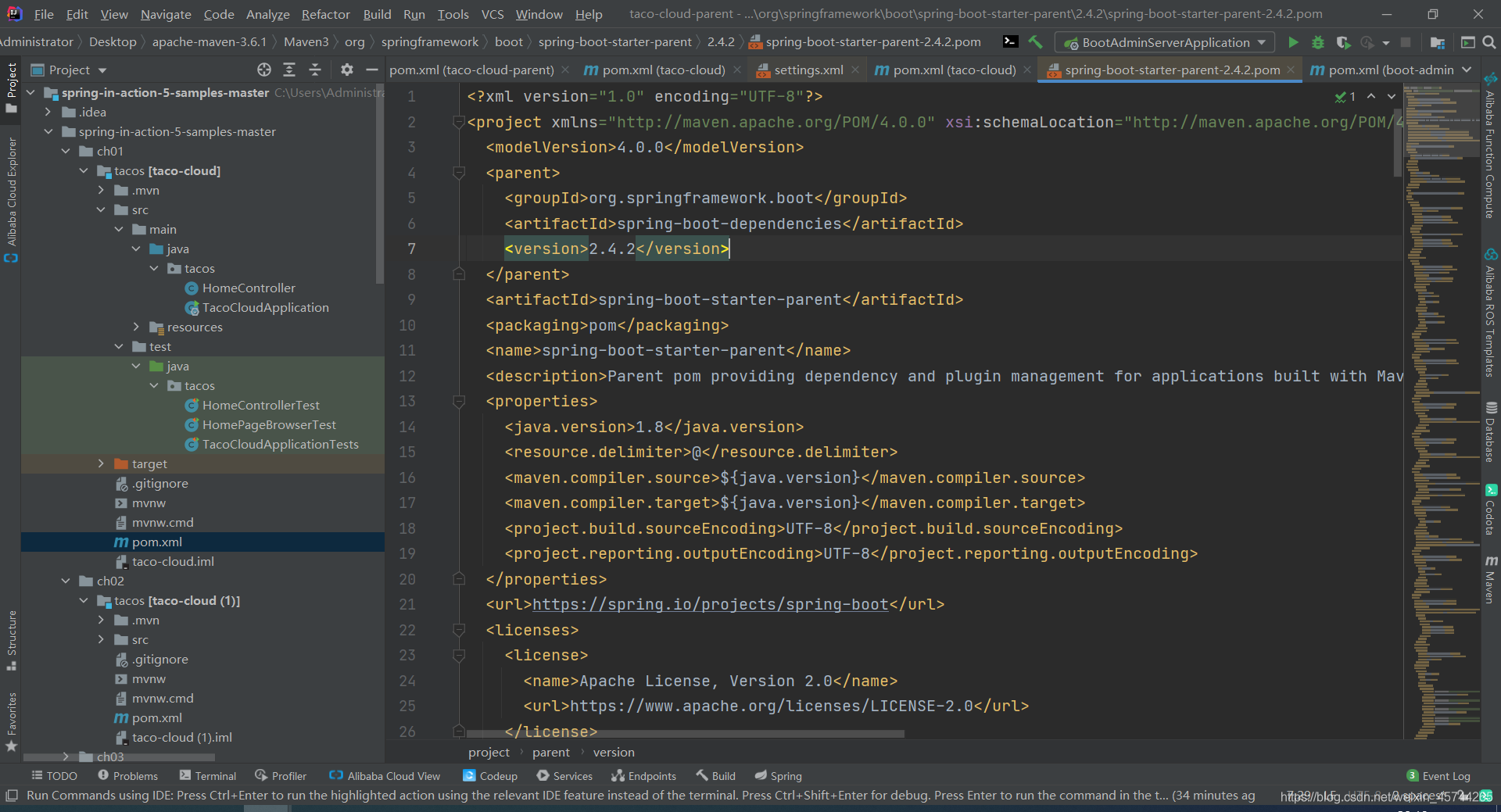1501x812 pixels.
Task: Start debugging with the green bug icon
Action: pyautogui.click(x=1318, y=42)
